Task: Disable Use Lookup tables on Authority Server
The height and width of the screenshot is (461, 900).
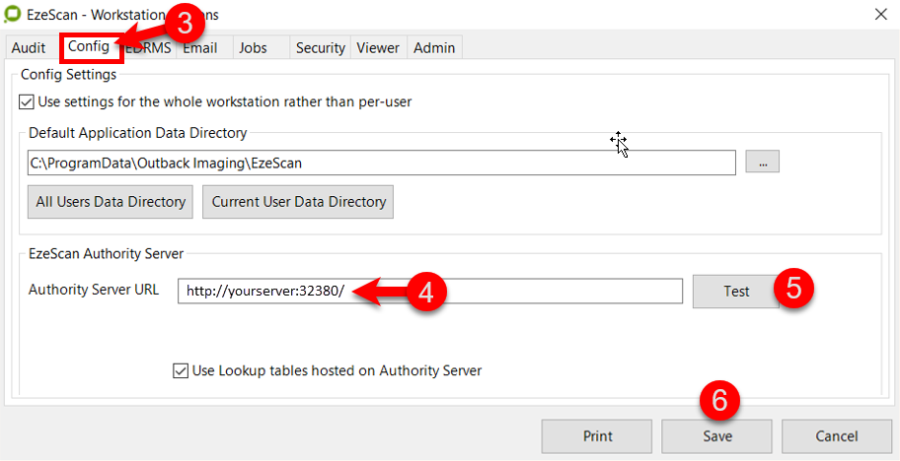Action: coord(181,371)
